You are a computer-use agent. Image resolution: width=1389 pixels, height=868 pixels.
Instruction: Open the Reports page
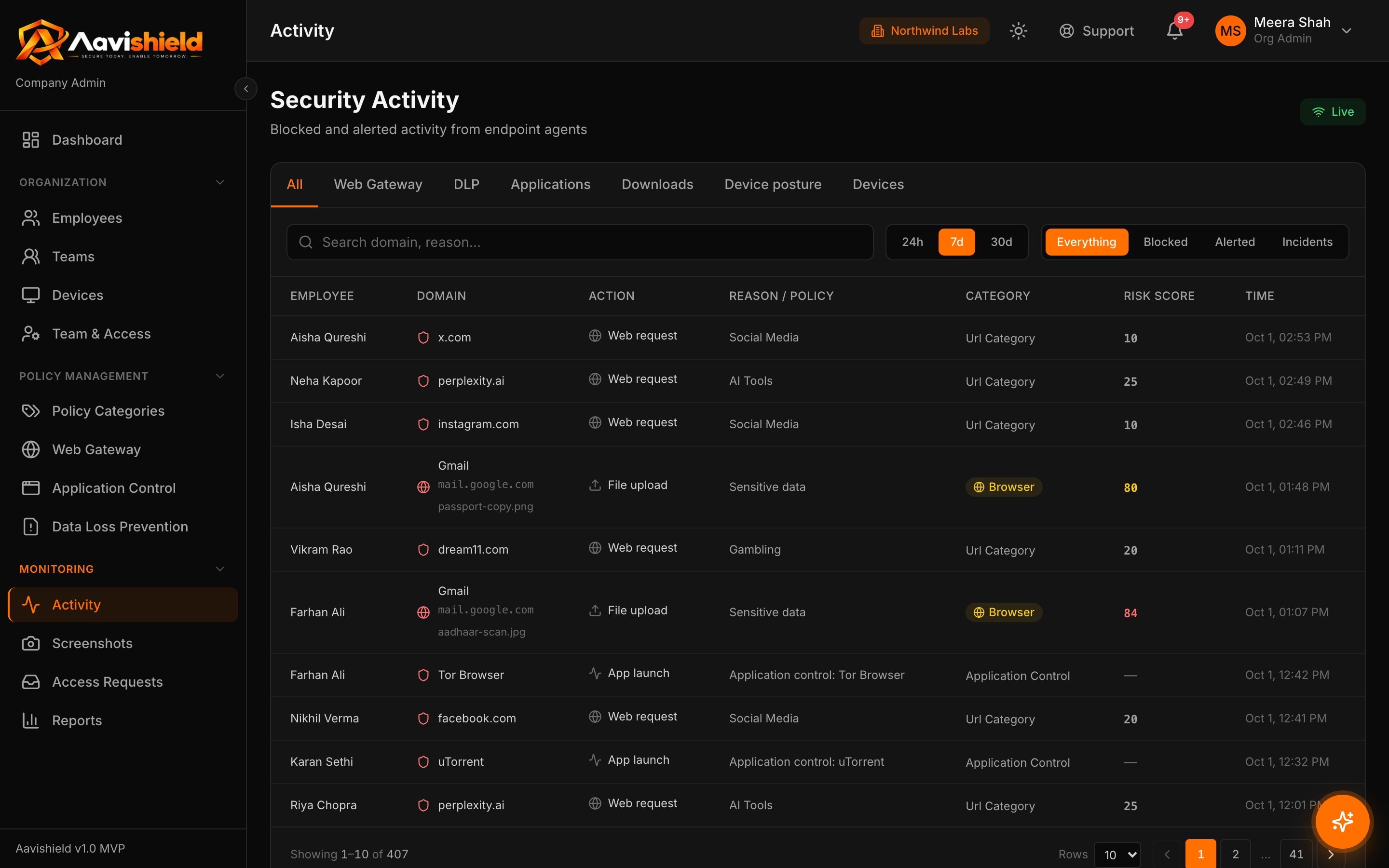[123, 720]
